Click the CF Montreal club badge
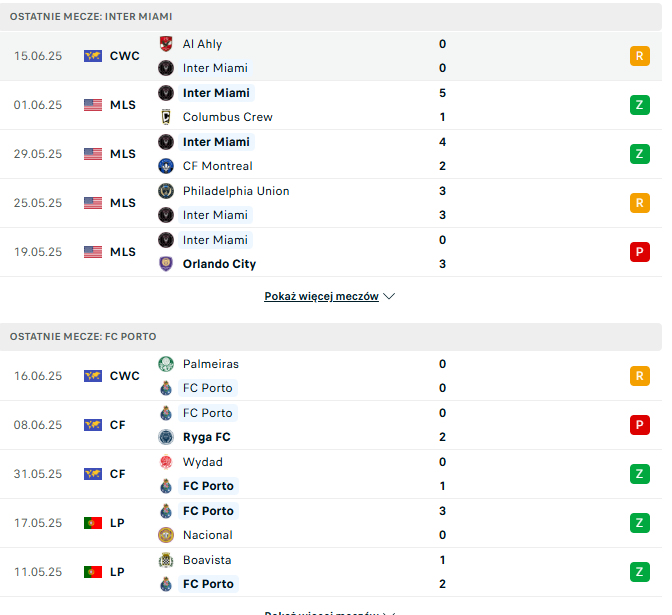The width and height of the screenshot is (672, 615). tap(166, 166)
